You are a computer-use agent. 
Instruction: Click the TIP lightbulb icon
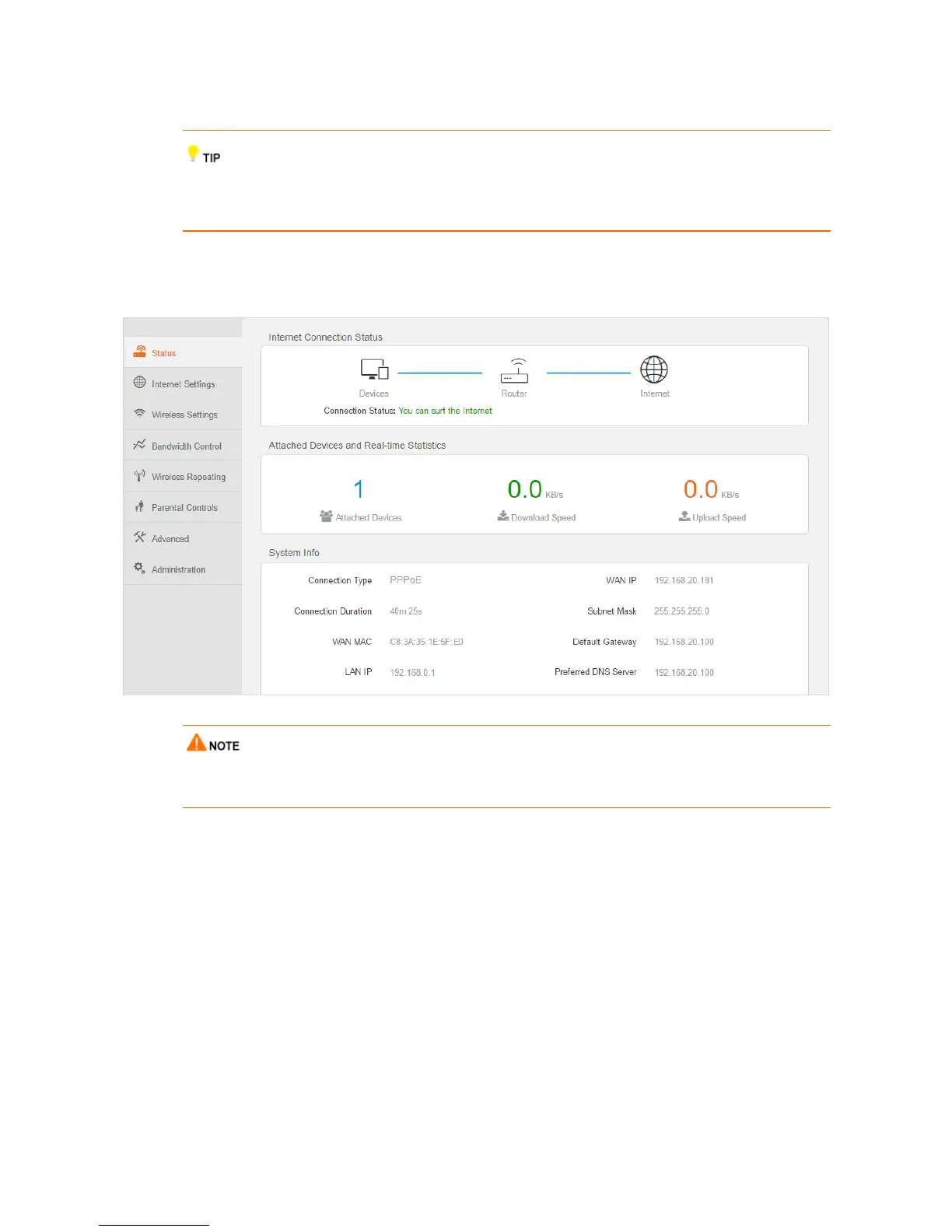pos(193,153)
